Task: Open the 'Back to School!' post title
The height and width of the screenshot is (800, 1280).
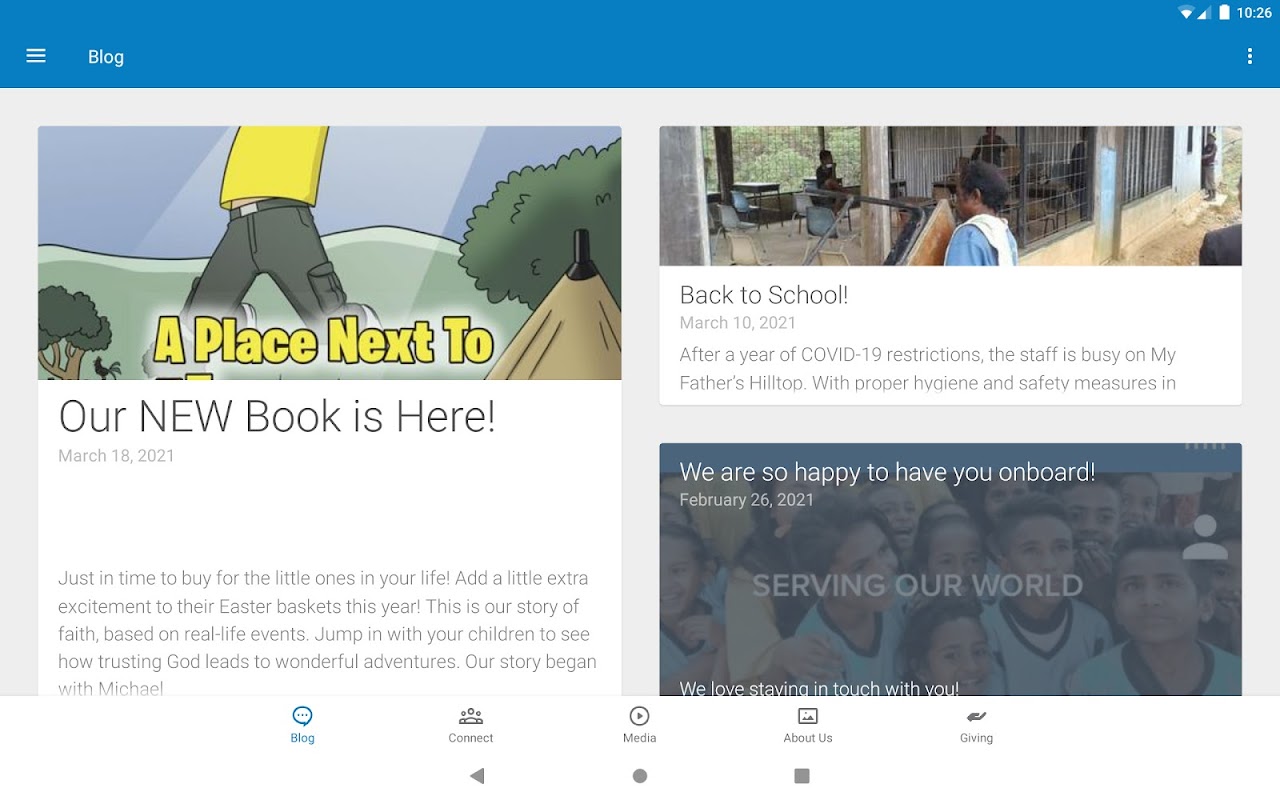Action: [x=764, y=295]
